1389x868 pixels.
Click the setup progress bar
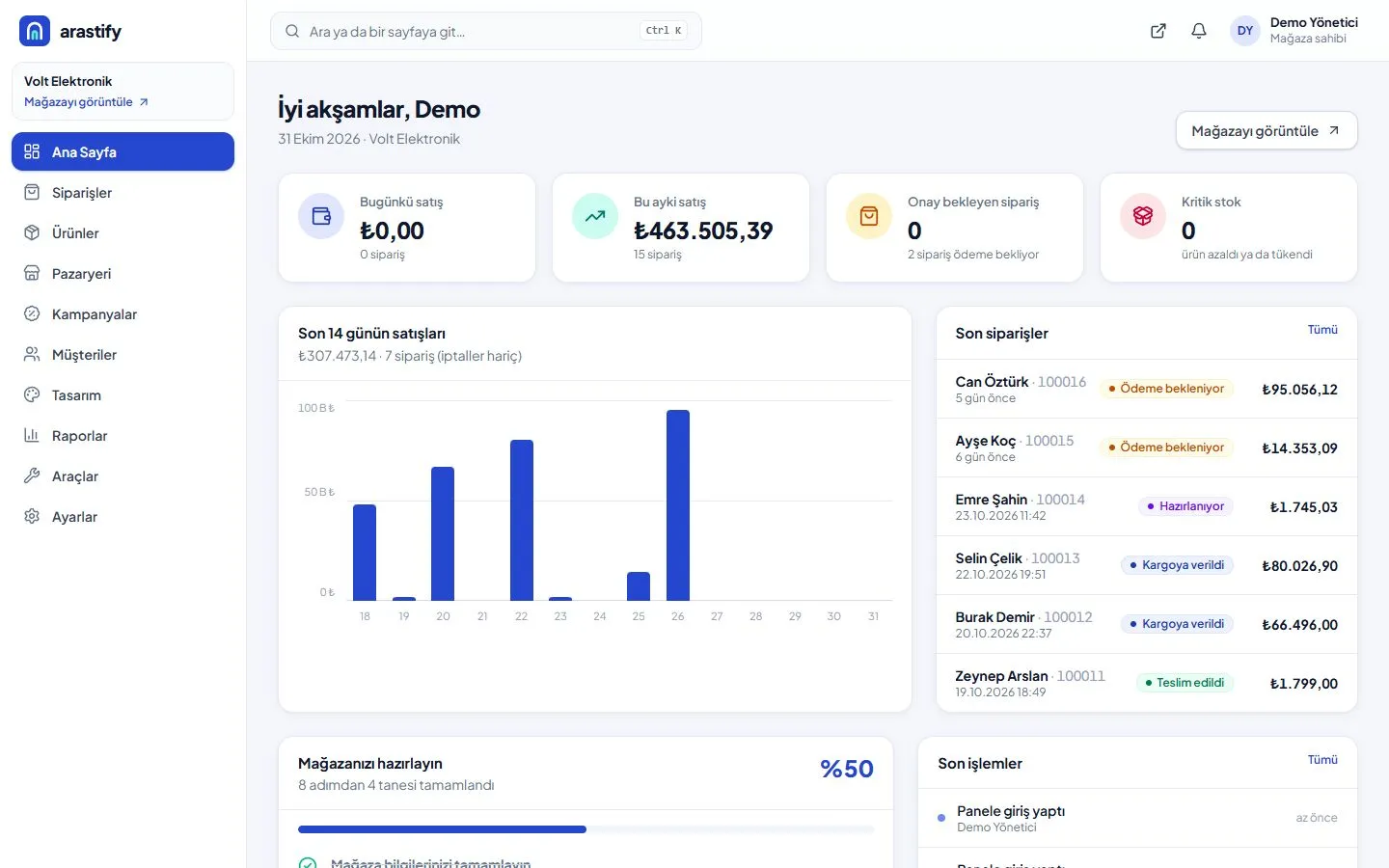[x=586, y=829]
